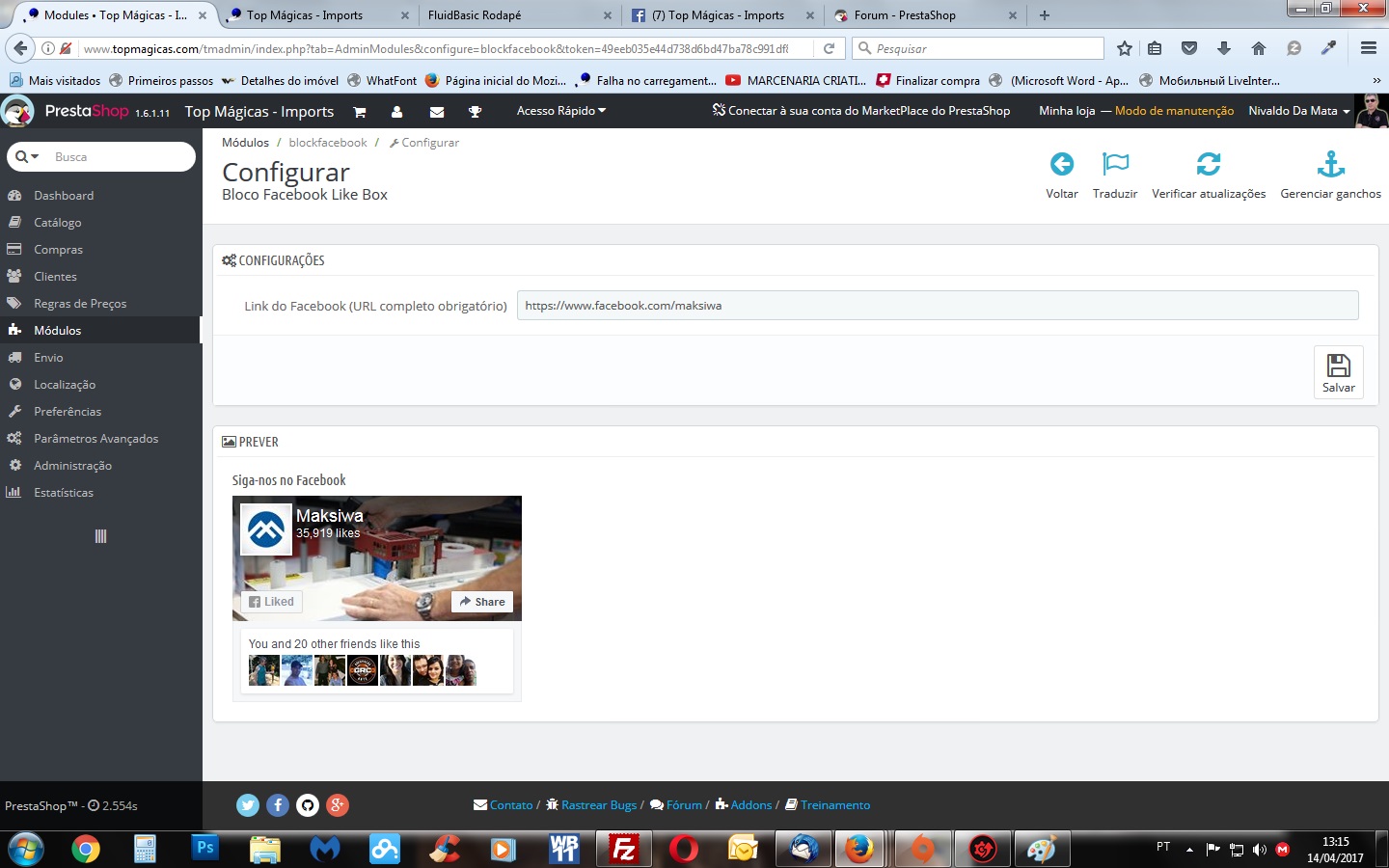Open the Opera browser from taskbar
The height and width of the screenshot is (868, 1389).
(684, 850)
